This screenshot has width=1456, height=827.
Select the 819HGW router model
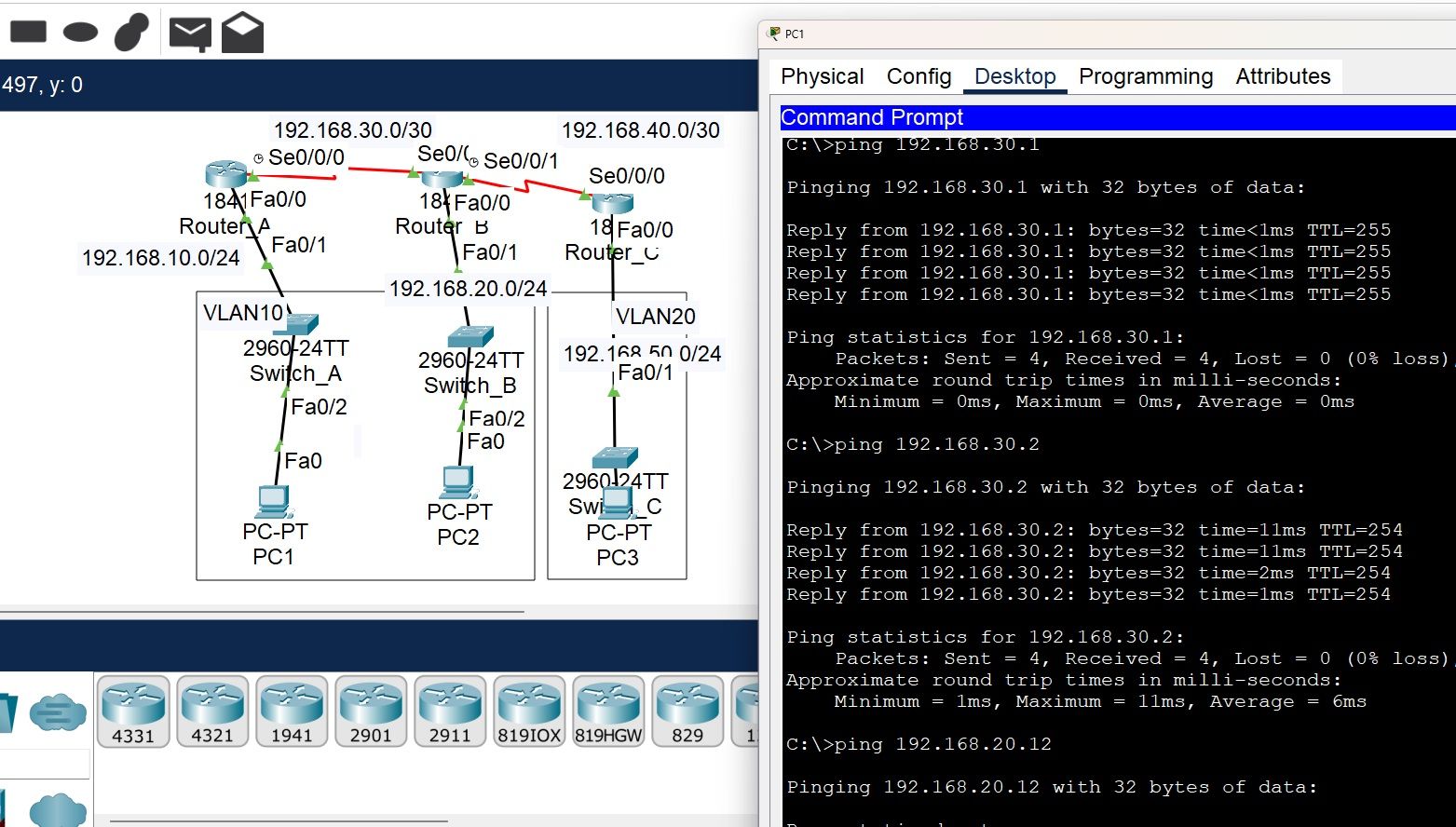(608, 711)
